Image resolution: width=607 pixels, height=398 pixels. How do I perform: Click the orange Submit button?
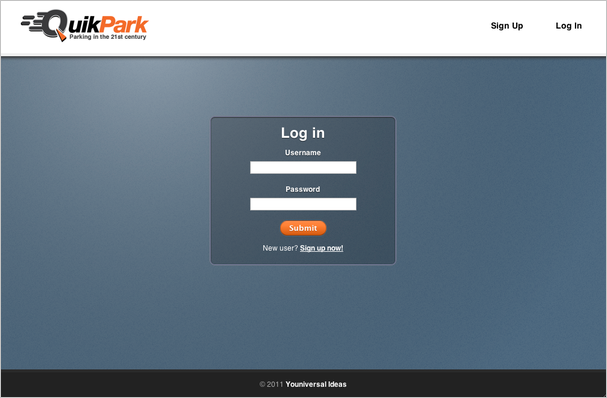[x=303, y=228]
